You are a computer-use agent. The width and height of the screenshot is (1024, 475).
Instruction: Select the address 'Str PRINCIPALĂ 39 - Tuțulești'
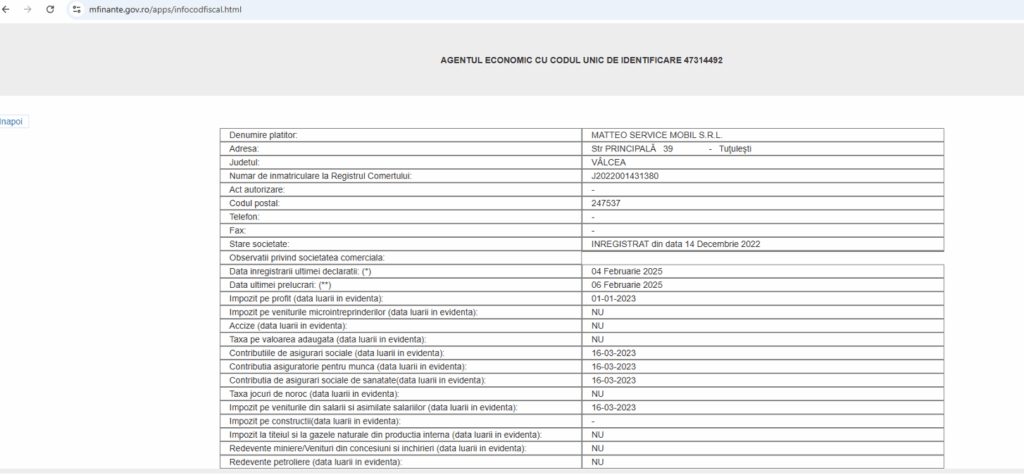point(671,149)
